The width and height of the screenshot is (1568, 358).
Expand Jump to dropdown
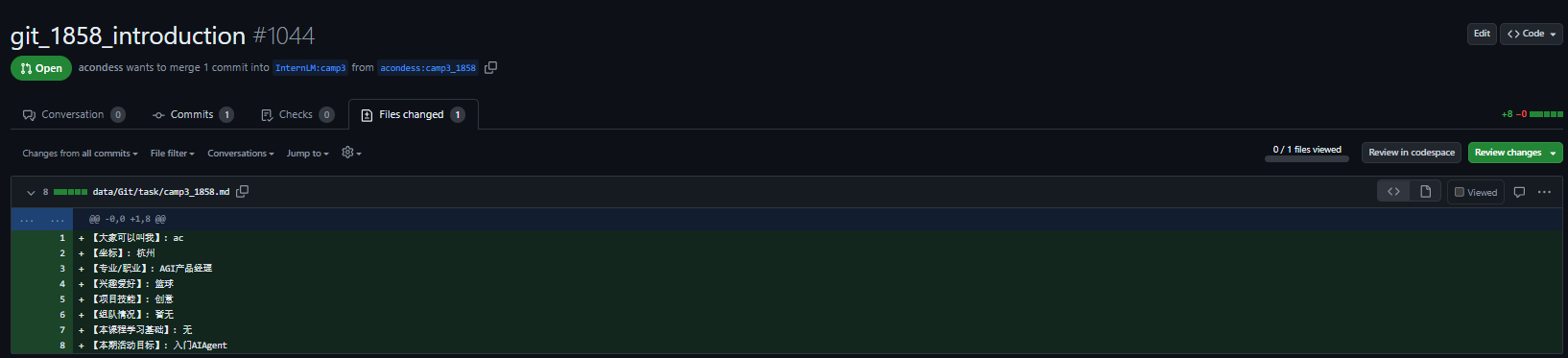click(x=307, y=154)
